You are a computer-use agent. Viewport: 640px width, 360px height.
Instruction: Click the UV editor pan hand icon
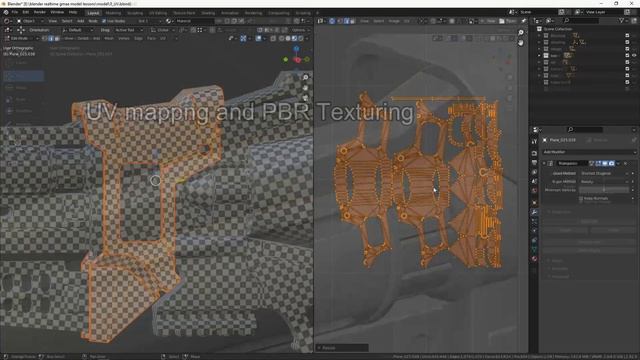click(x=521, y=42)
